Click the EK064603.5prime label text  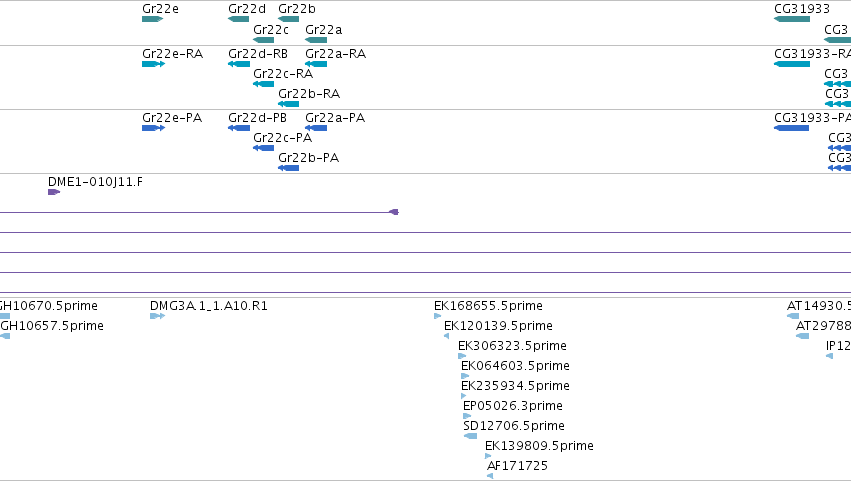(515, 366)
